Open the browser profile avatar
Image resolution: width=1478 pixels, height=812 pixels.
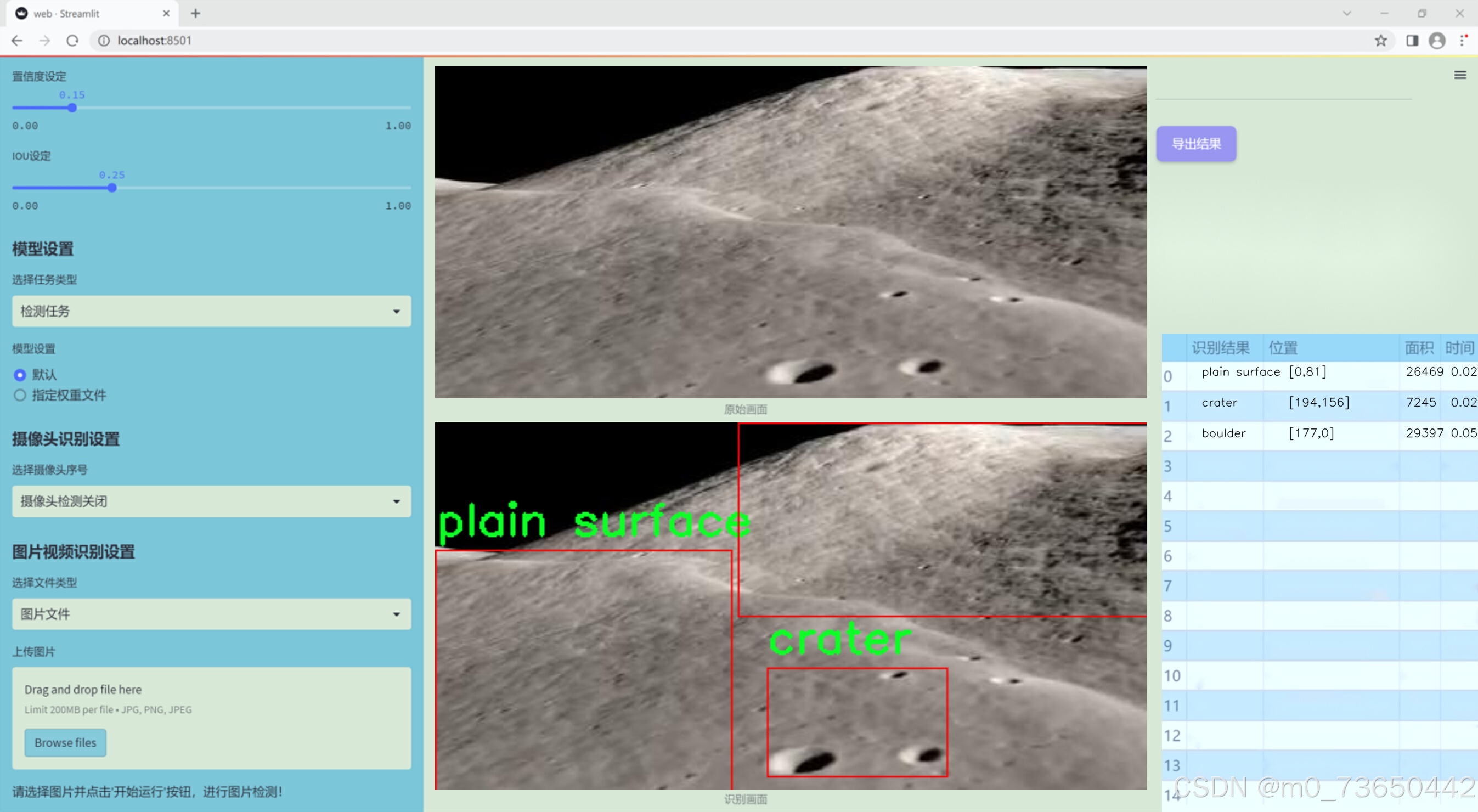[1437, 41]
